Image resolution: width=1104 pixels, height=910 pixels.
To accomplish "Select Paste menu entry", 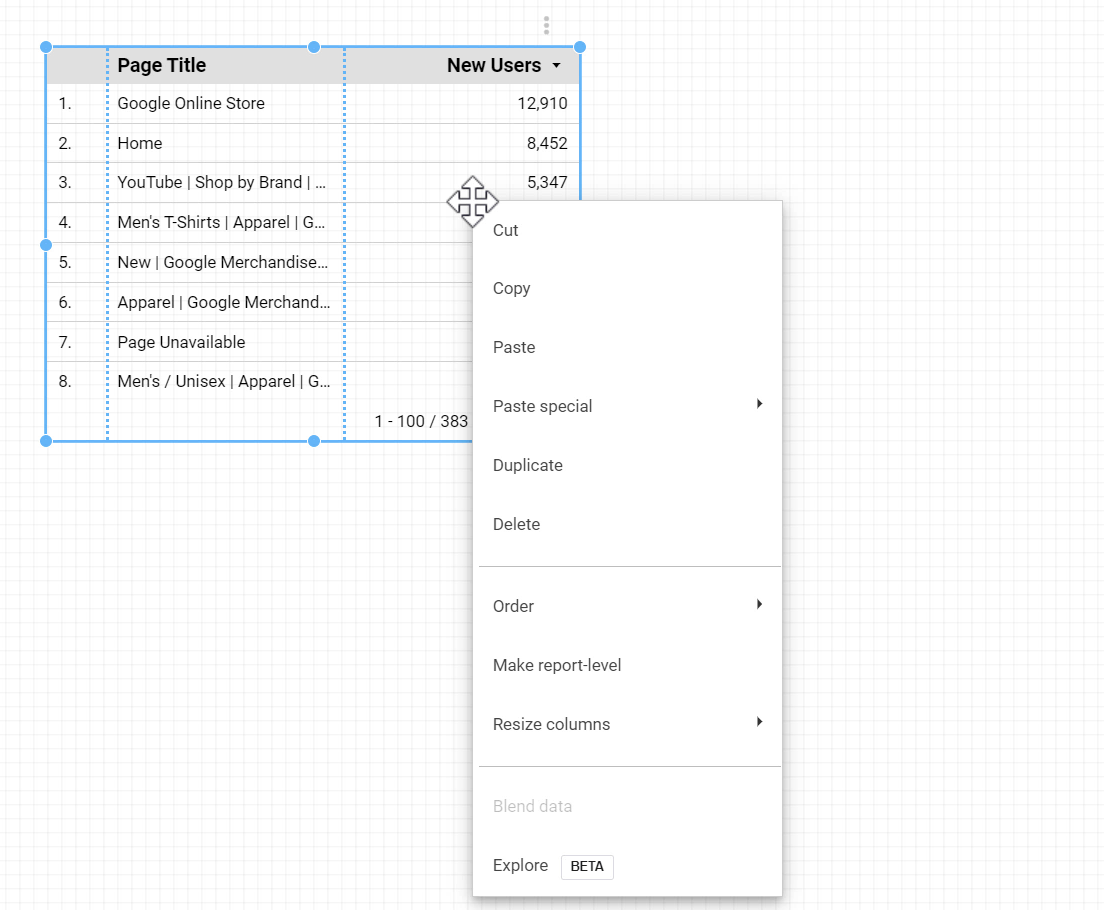I will tap(627, 347).
